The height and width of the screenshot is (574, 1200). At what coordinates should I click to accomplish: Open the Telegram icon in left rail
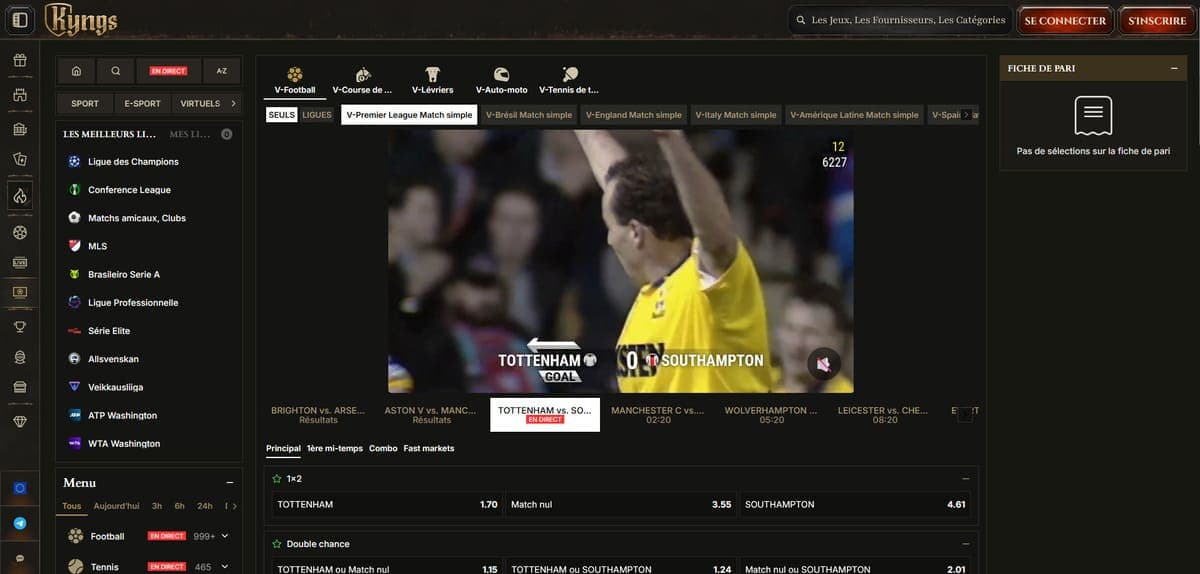click(20, 523)
